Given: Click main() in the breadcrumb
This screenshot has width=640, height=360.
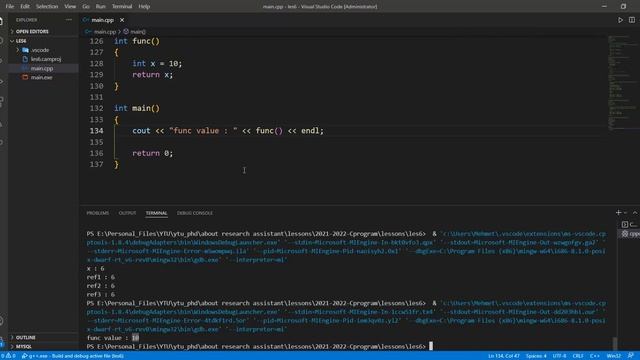Looking at the screenshot, I should click(x=138, y=31).
